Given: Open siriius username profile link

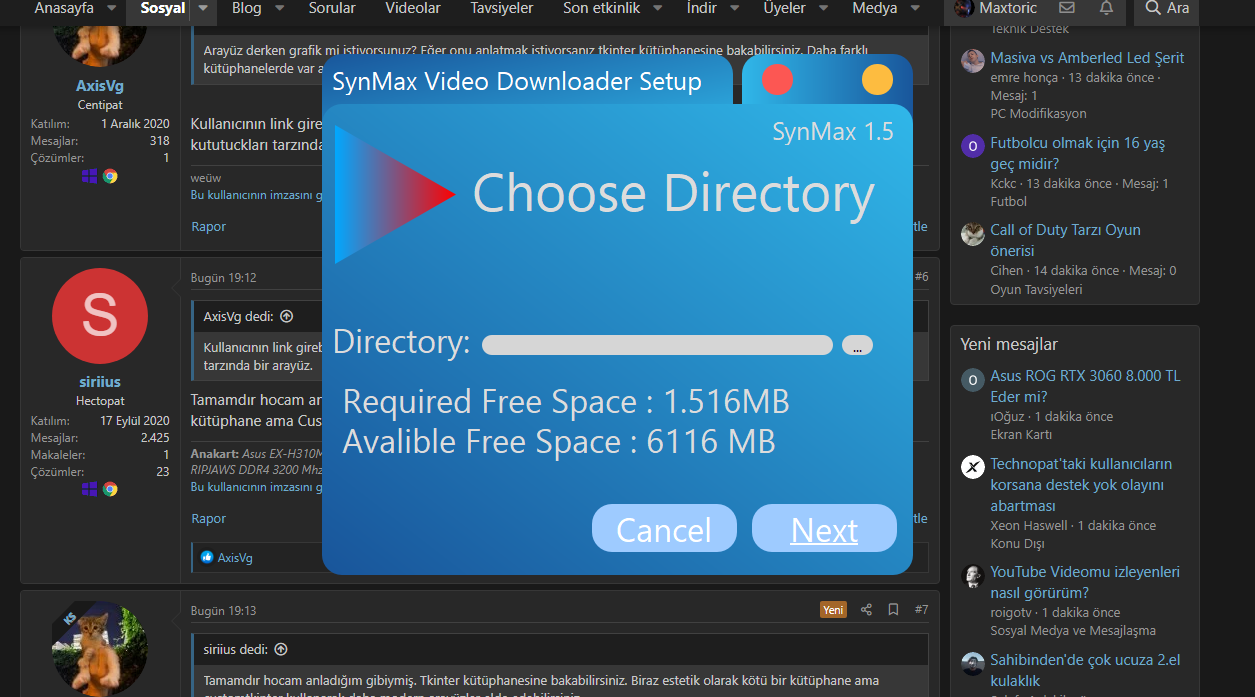Looking at the screenshot, I should [x=100, y=382].
